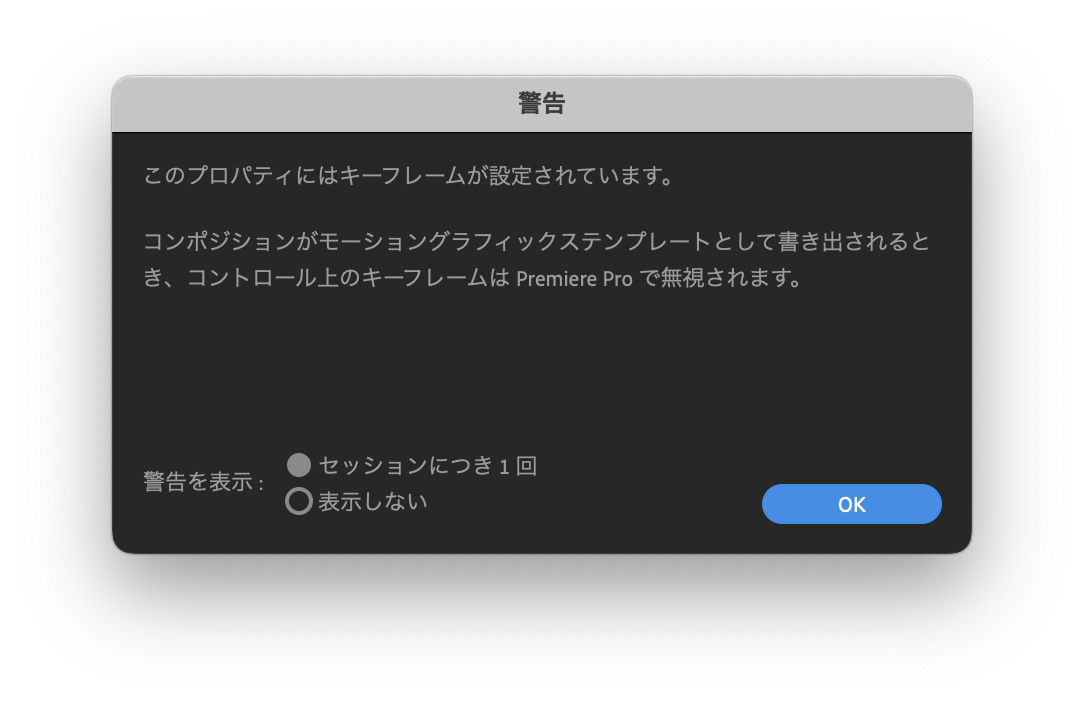Choose to never show this warning again
The height and width of the screenshot is (702, 1084).
coord(299,501)
